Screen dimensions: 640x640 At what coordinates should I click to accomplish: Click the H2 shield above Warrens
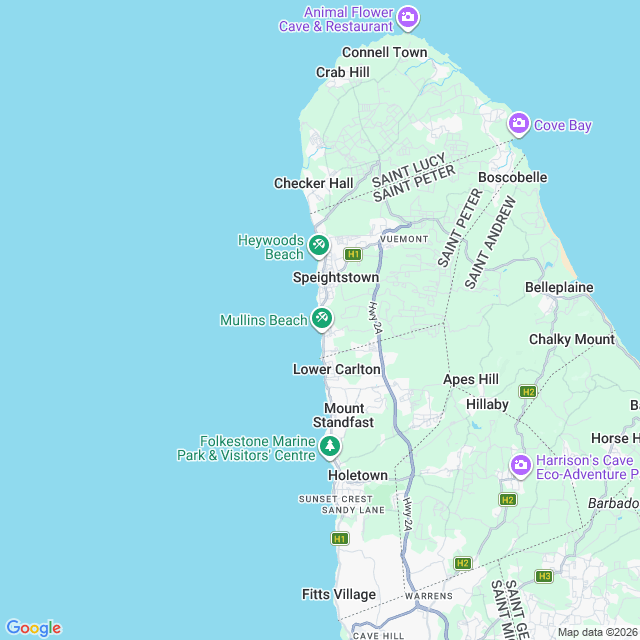coord(463,564)
